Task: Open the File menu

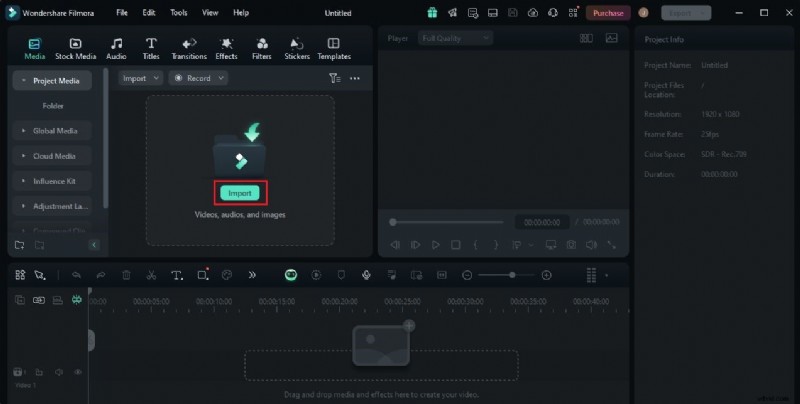Action: (121, 13)
